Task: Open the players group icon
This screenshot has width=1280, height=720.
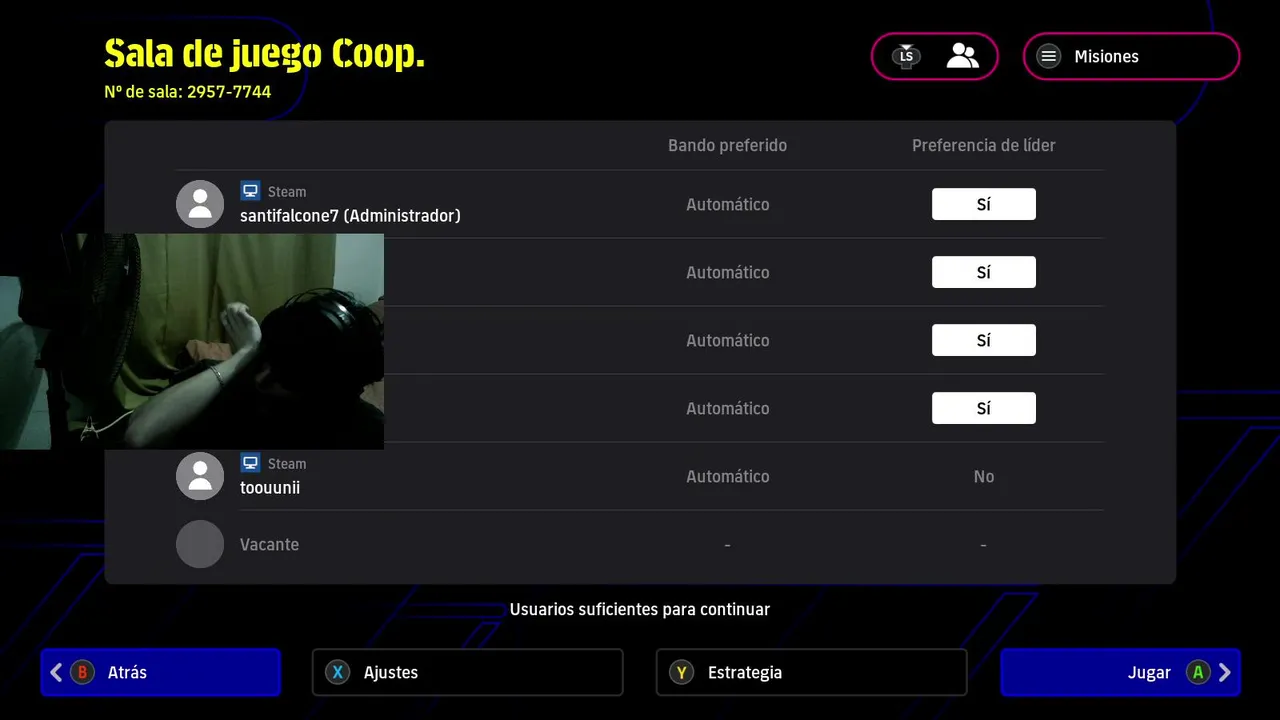Action: 962,56
